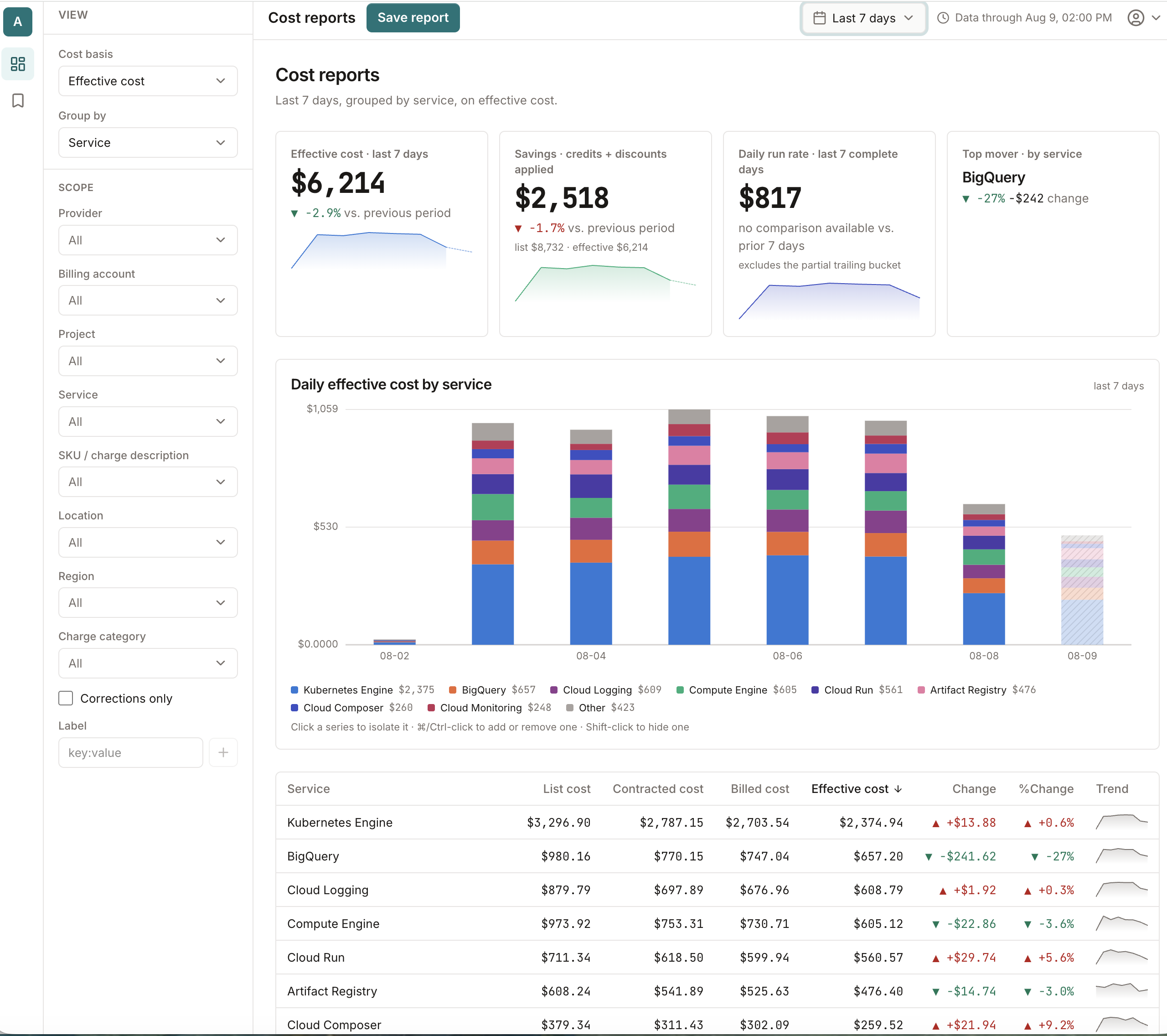Expand the Service scope filter dropdown
This screenshot has width=1167, height=1036.
coord(148,421)
